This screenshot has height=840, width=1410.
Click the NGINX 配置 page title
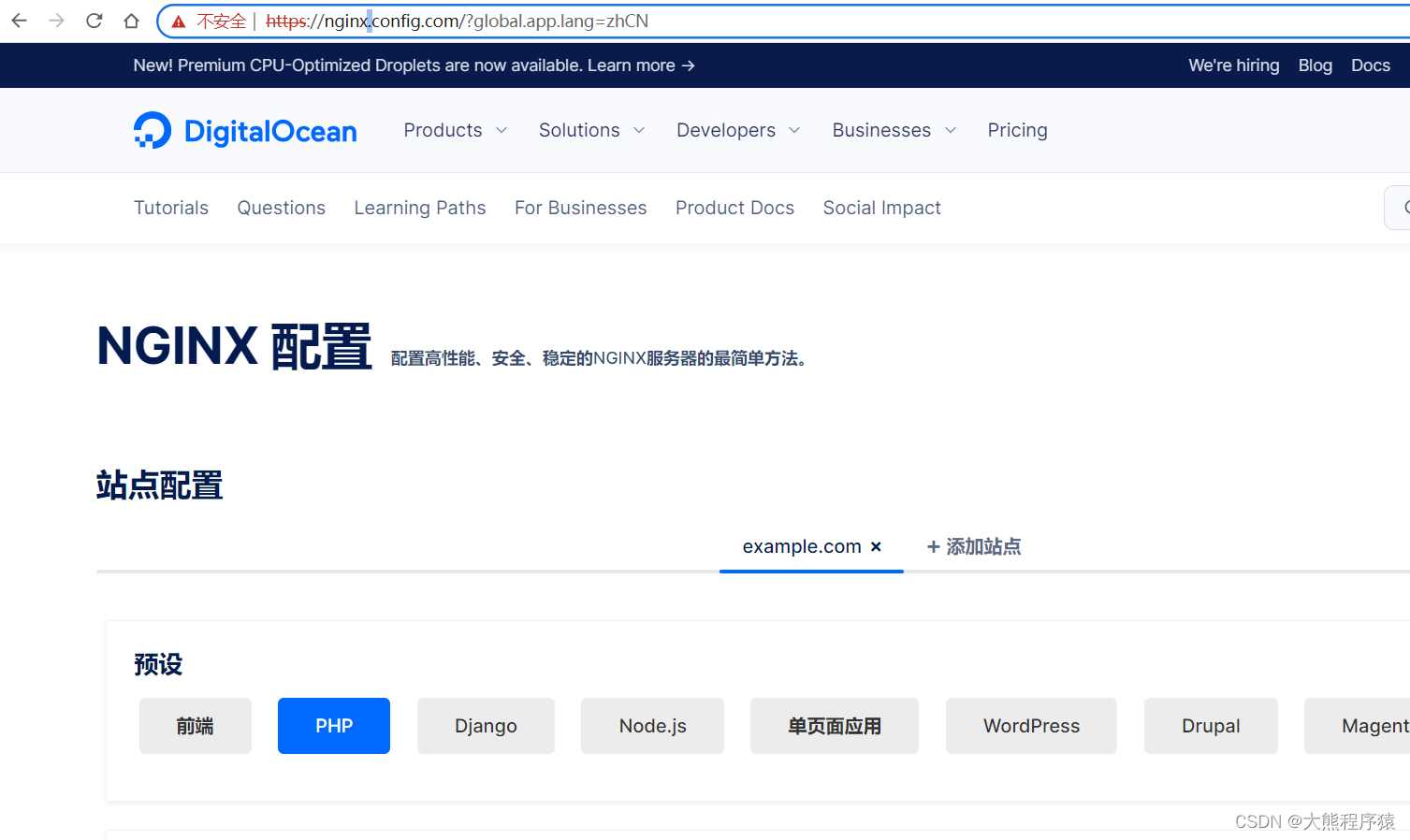pyautogui.click(x=235, y=346)
